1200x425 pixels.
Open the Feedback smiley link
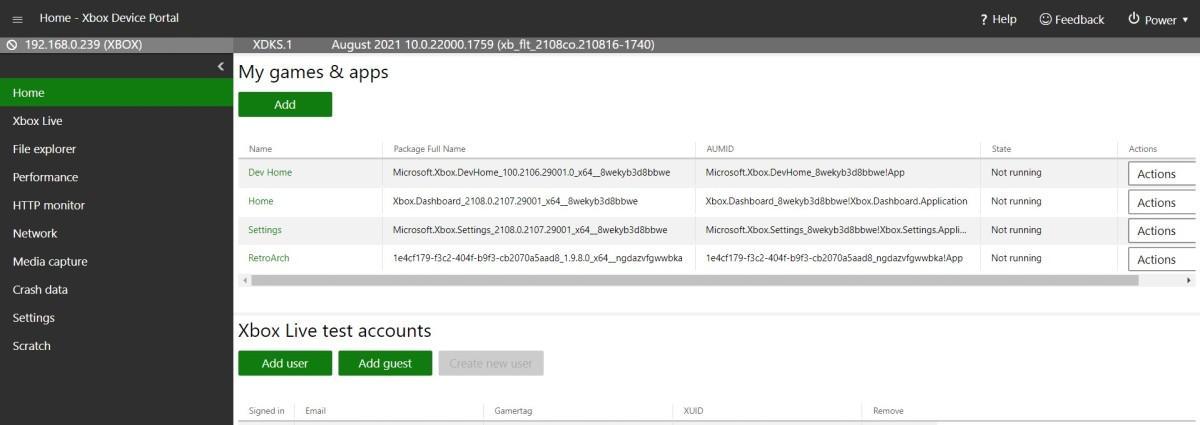point(1072,19)
